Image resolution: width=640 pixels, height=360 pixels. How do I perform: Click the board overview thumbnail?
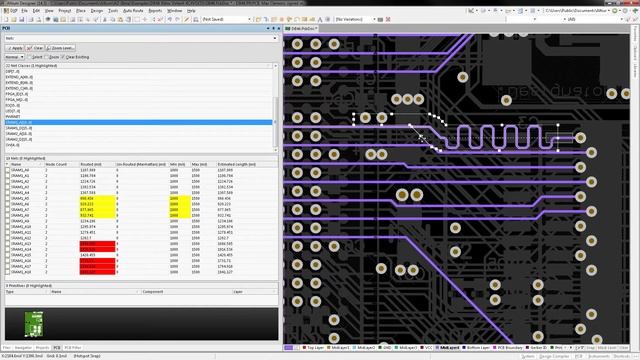coord(33,324)
